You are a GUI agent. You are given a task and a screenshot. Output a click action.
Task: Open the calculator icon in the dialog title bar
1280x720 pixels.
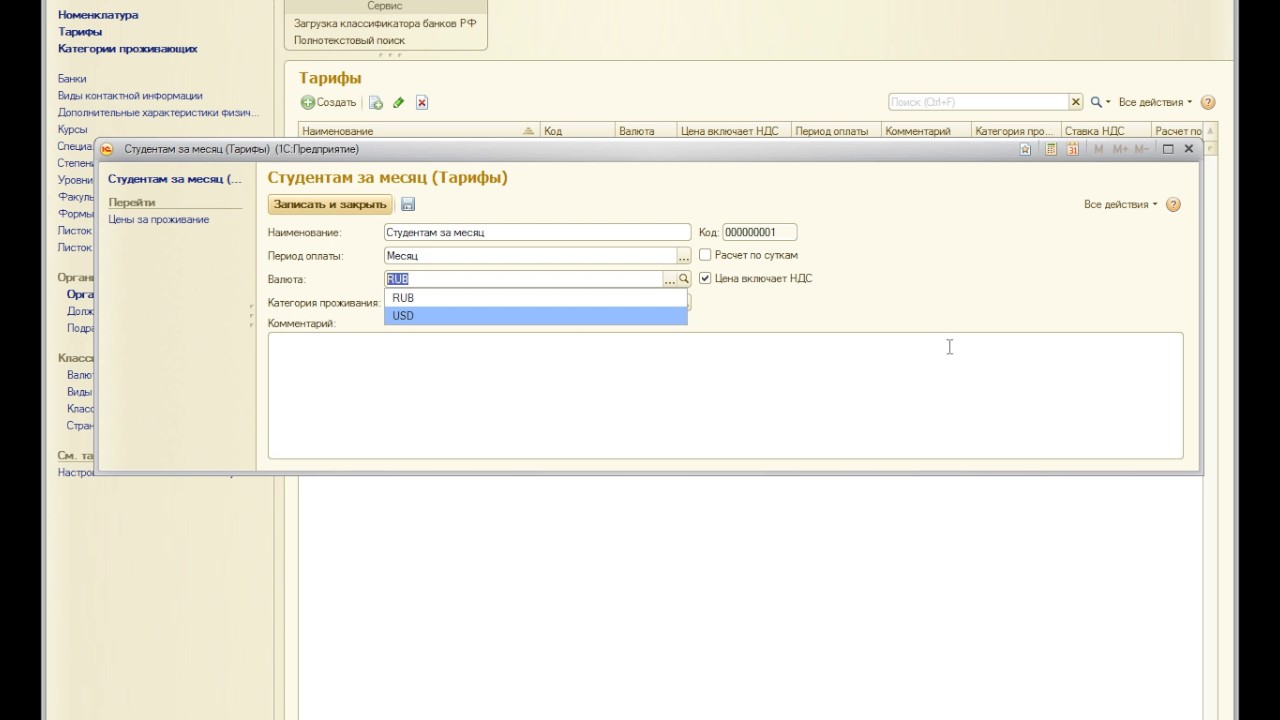click(1051, 149)
